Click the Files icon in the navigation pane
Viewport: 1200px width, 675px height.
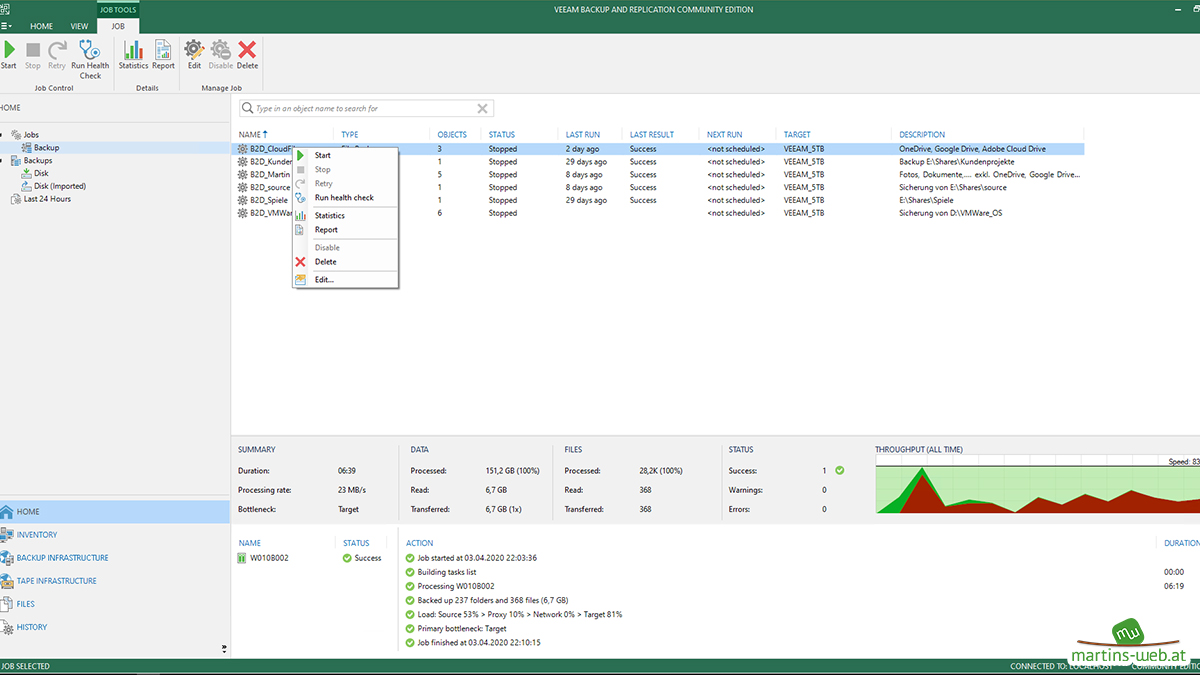click(8, 604)
